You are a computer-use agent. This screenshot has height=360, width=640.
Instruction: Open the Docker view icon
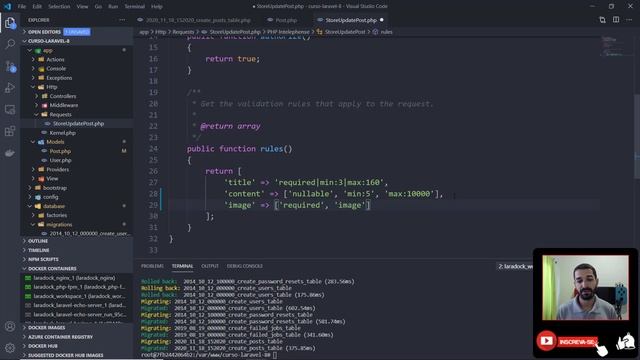click(x=10, y=153)
